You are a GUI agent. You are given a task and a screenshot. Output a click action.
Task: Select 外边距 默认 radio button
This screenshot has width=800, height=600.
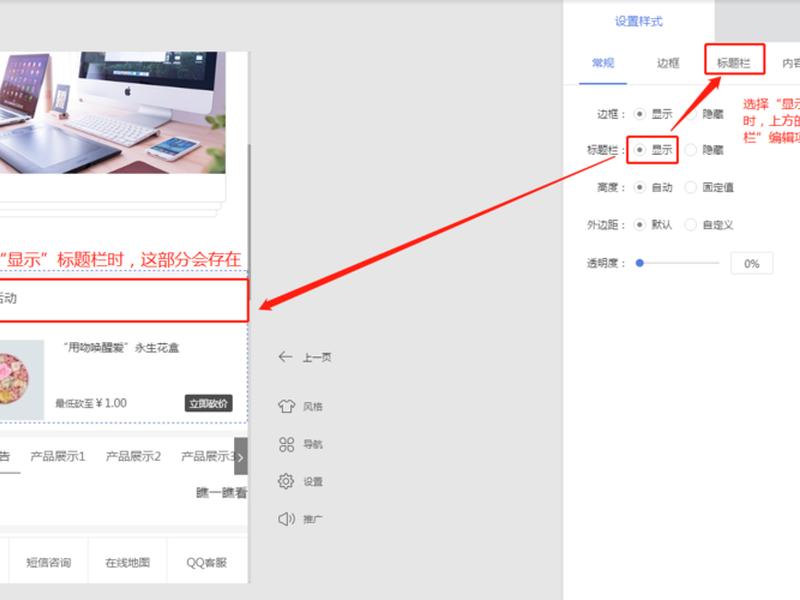[x=639, y=224]
